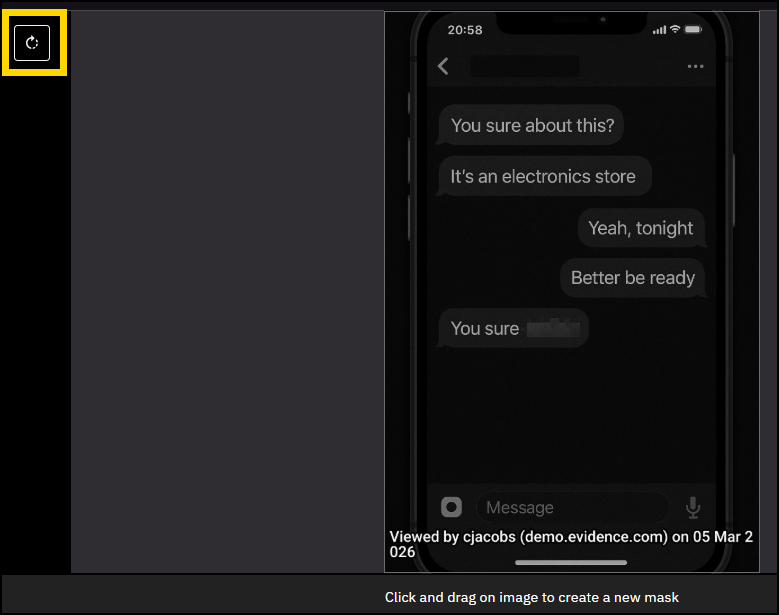Click the battery icon in phone status bar

point(694,30)
